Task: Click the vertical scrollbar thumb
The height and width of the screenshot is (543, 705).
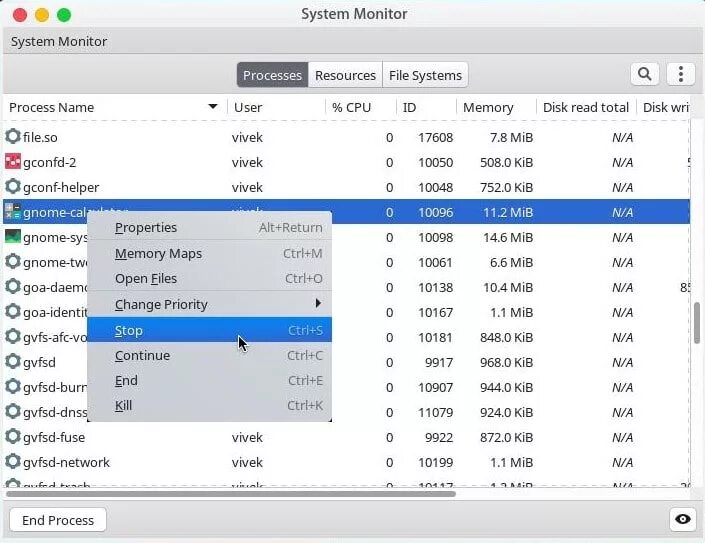Action: coord(697,323)
